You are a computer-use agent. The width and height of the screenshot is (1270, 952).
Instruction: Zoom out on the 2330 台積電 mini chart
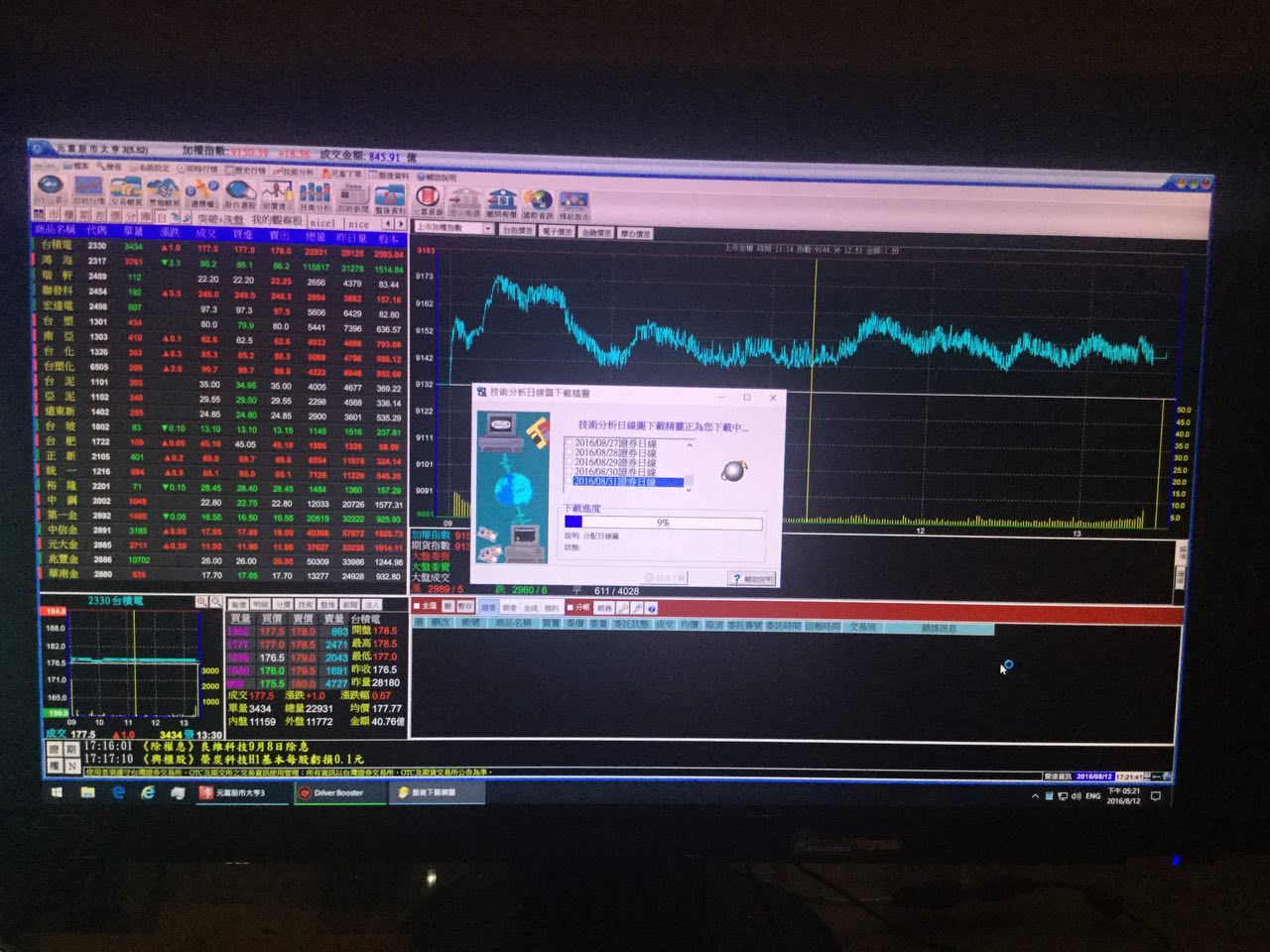pyautogui.click(x=214, y=601)
